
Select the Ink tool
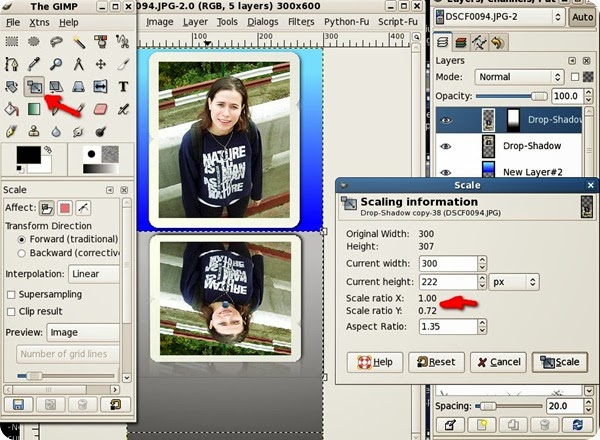(11, 132)
